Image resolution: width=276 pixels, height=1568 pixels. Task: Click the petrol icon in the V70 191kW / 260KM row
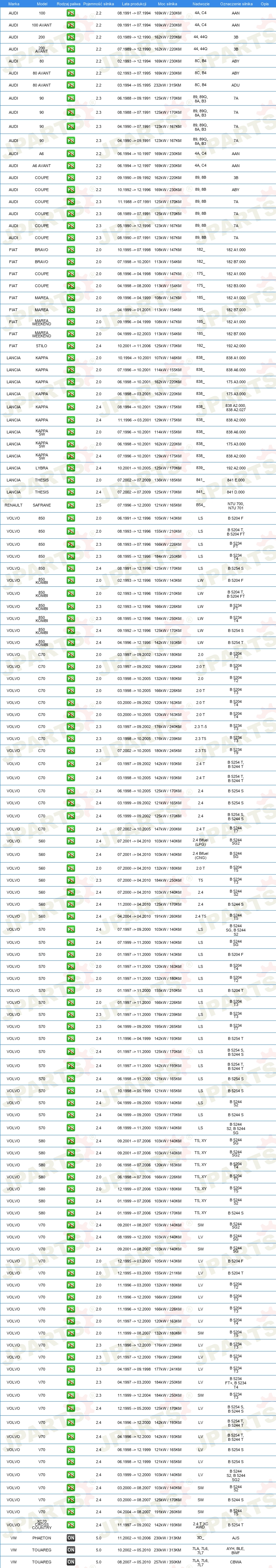pos(71,1511)
